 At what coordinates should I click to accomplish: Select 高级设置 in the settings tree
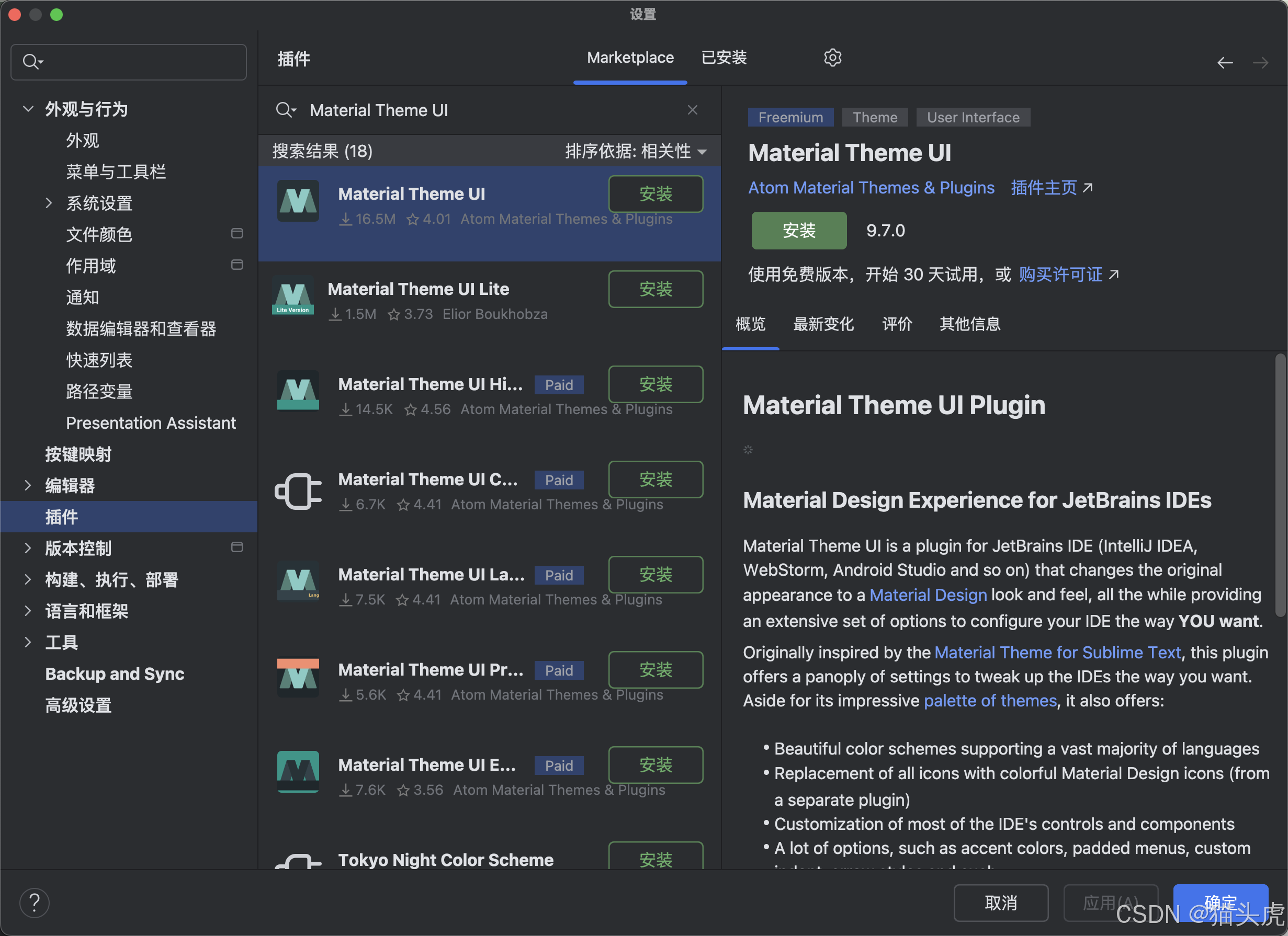point(78,705)
